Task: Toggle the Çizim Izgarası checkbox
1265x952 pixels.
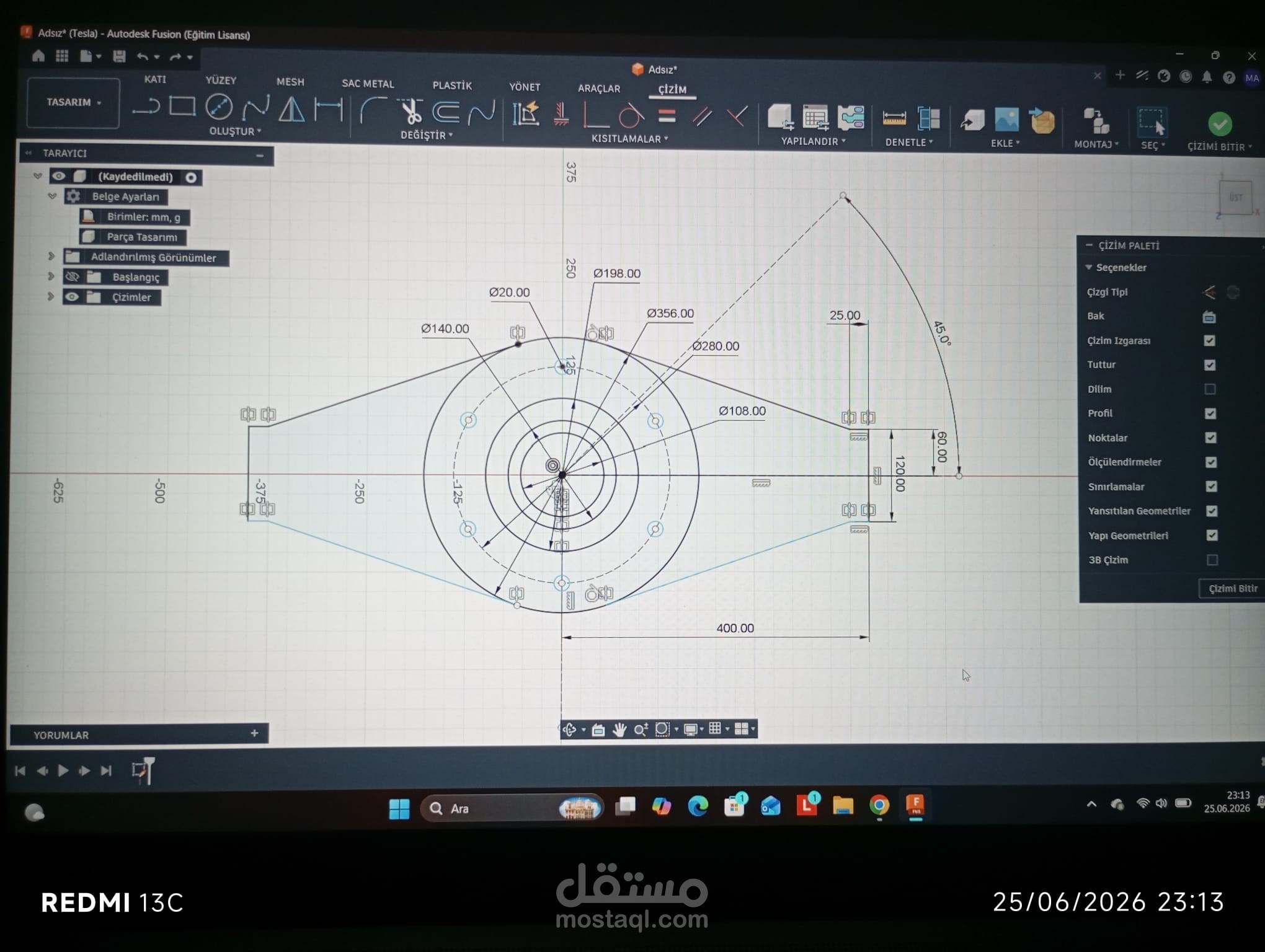Action: click(x=1210, y=340)
